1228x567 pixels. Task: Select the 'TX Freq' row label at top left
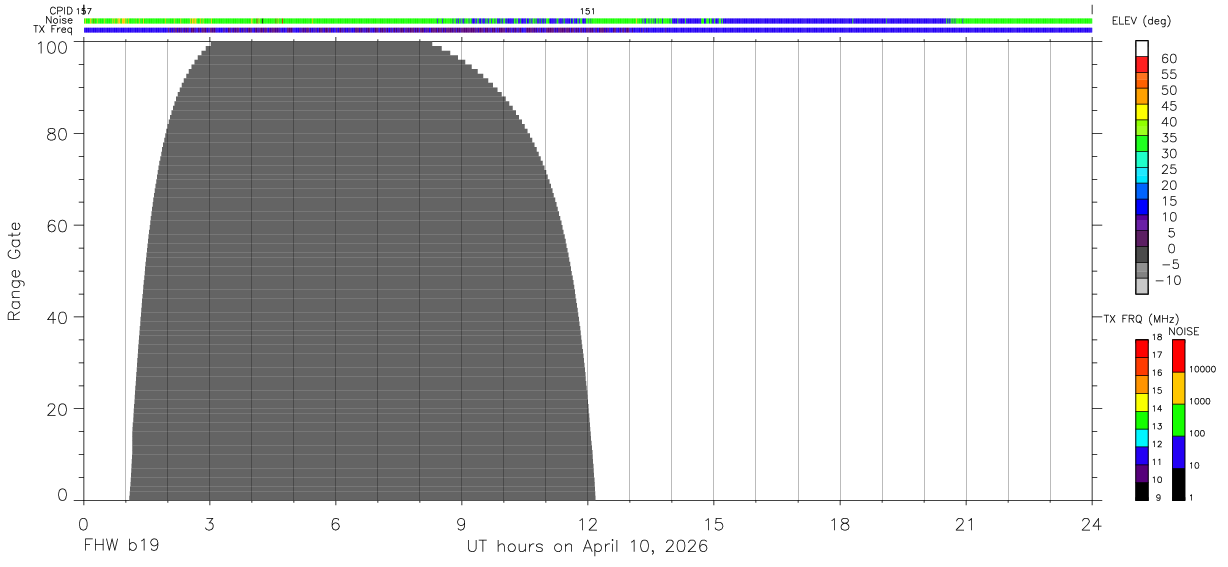point(54,30)
